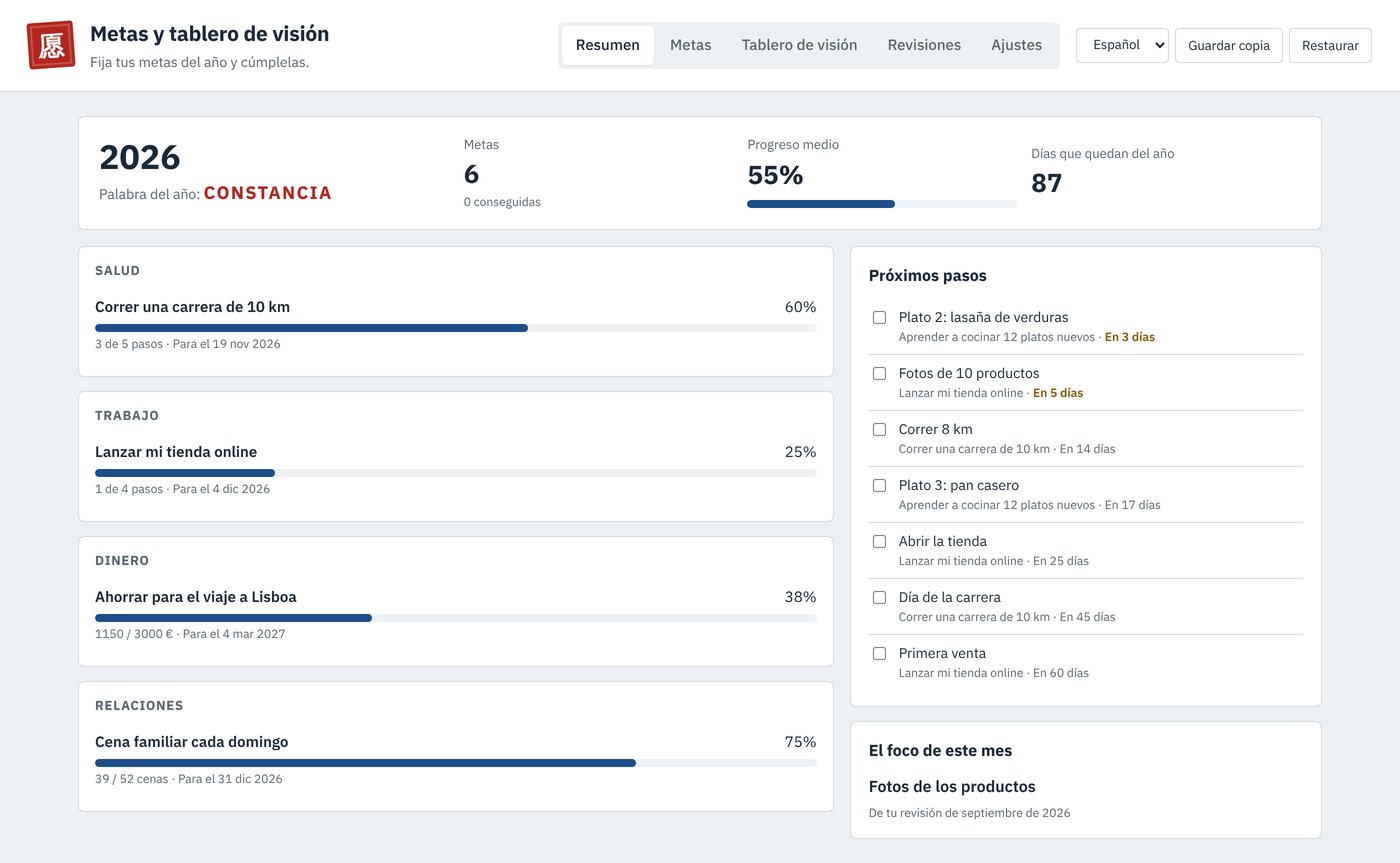Go to the Tablero de visión tab

coord(799,45)
